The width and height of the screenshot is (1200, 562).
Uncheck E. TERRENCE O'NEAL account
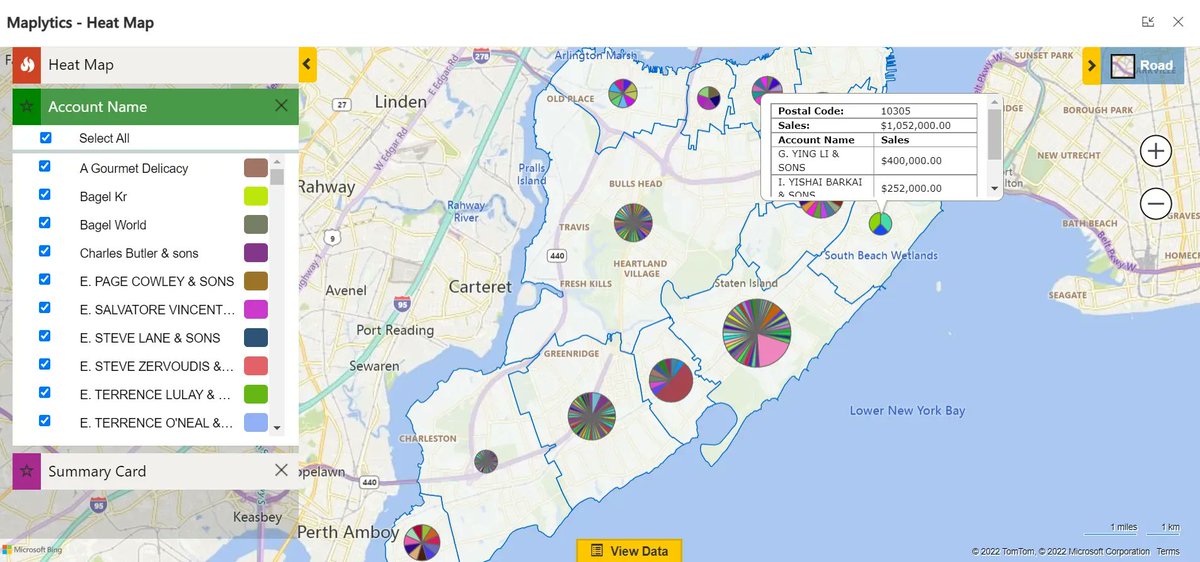pos(45,421)
